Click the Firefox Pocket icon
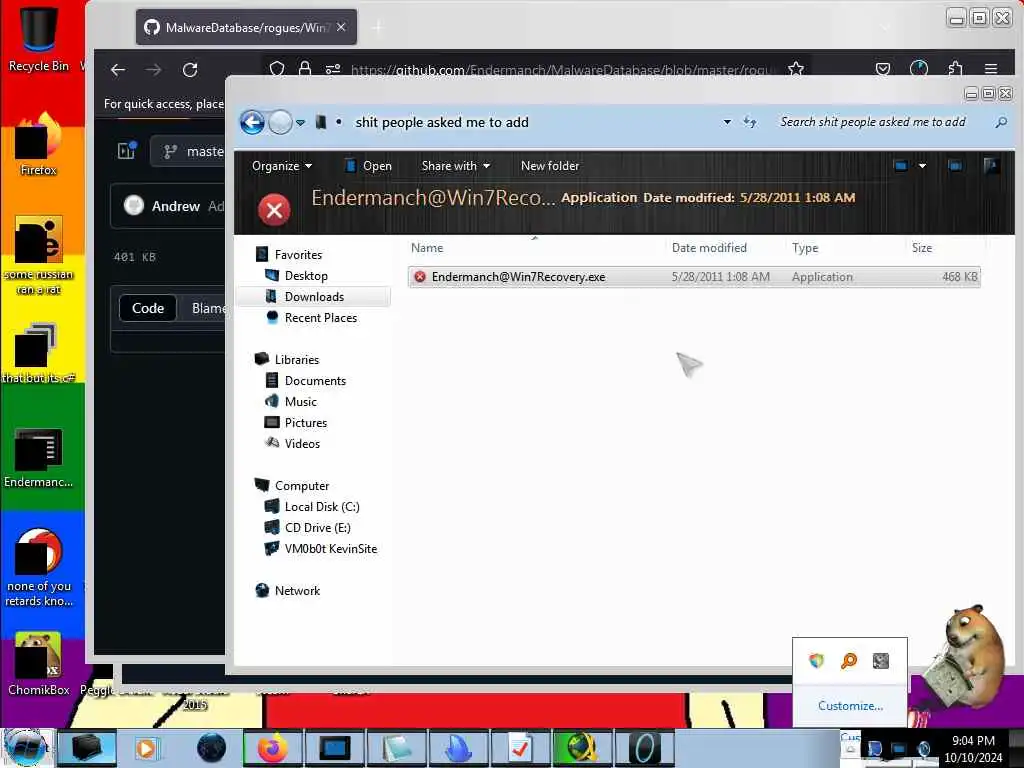 (x=883, y=69)
